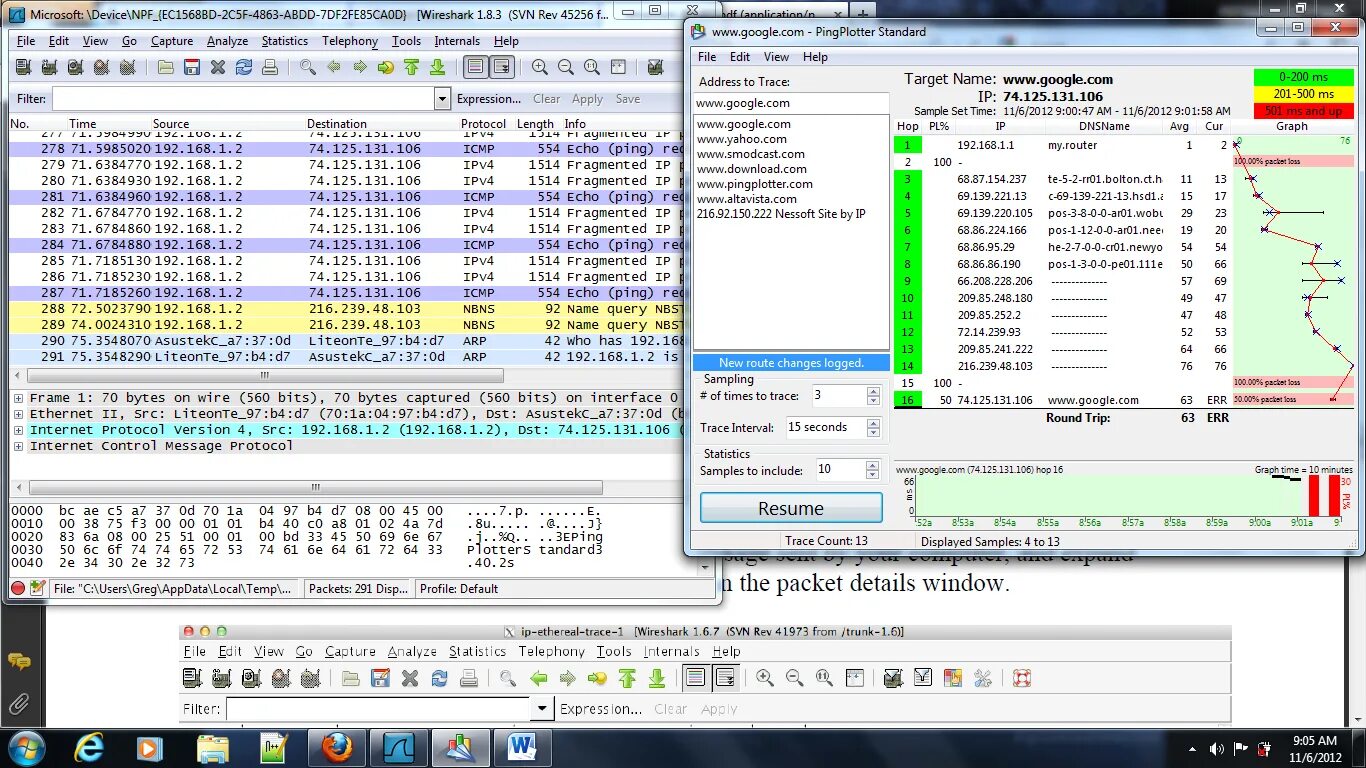Open Wireshark's Statistics menu
The width and height of the screenshot is (1366, 768).
(285, 41)
